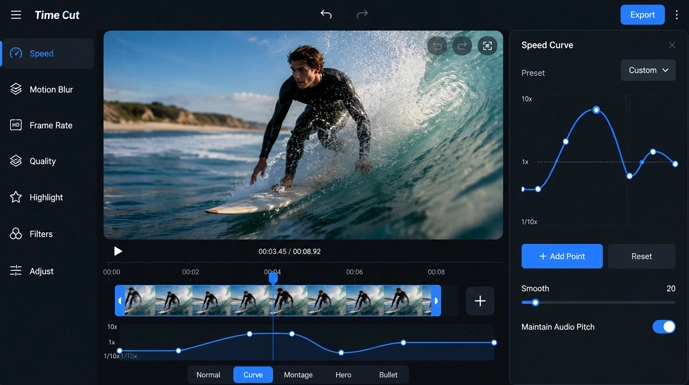The height and width of the screenshot is (385, 689).
Task: Click the last point on timeline speed curve
Action: (x=494, y=342)
